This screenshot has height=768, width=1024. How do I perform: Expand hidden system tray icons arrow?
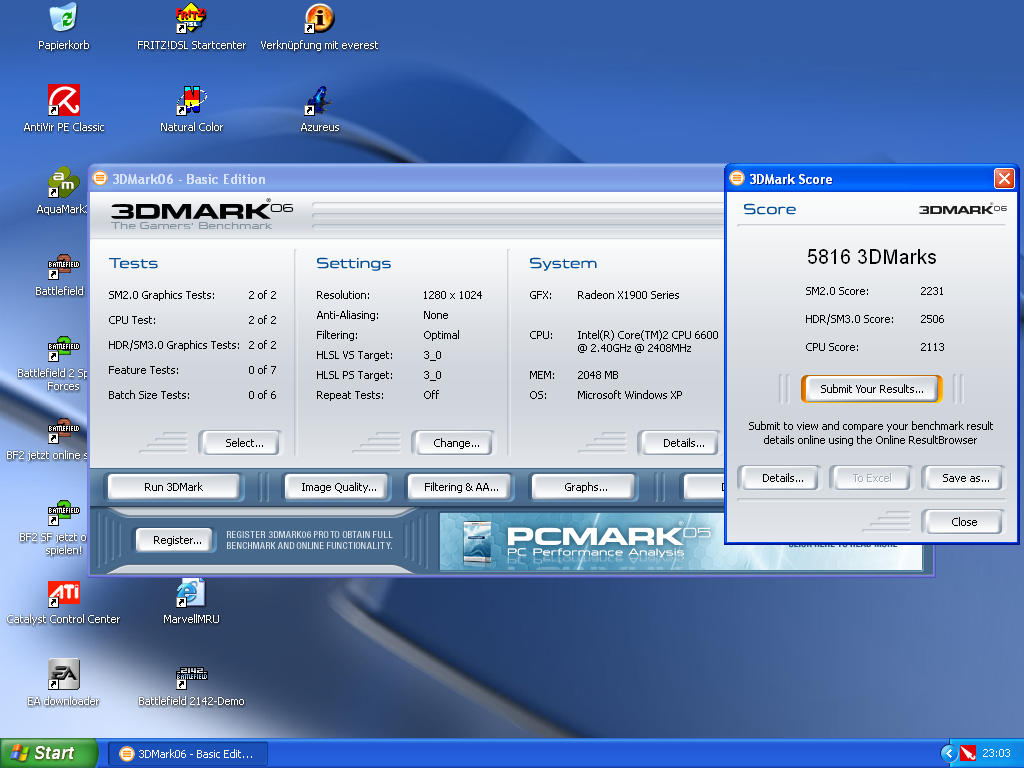coord(949,754)
